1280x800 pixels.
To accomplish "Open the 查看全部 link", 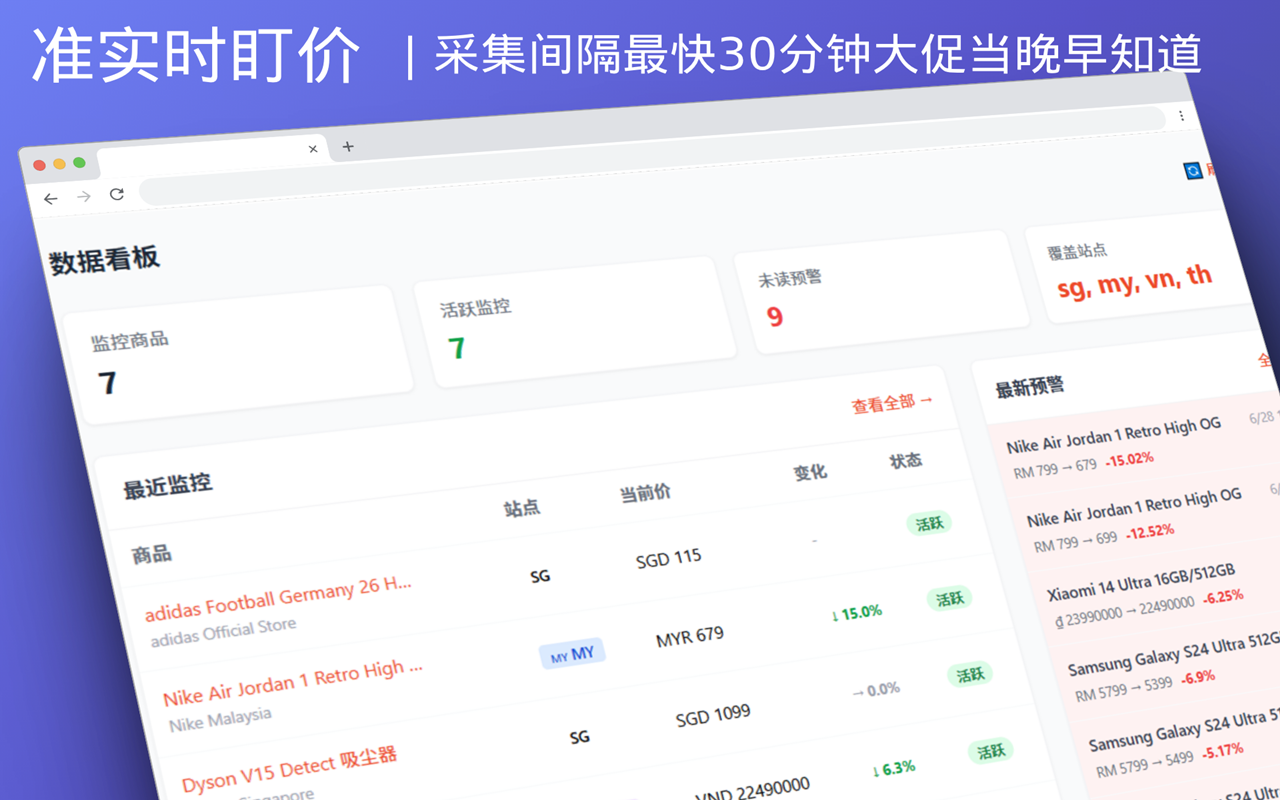I will [x=892, y=403].
